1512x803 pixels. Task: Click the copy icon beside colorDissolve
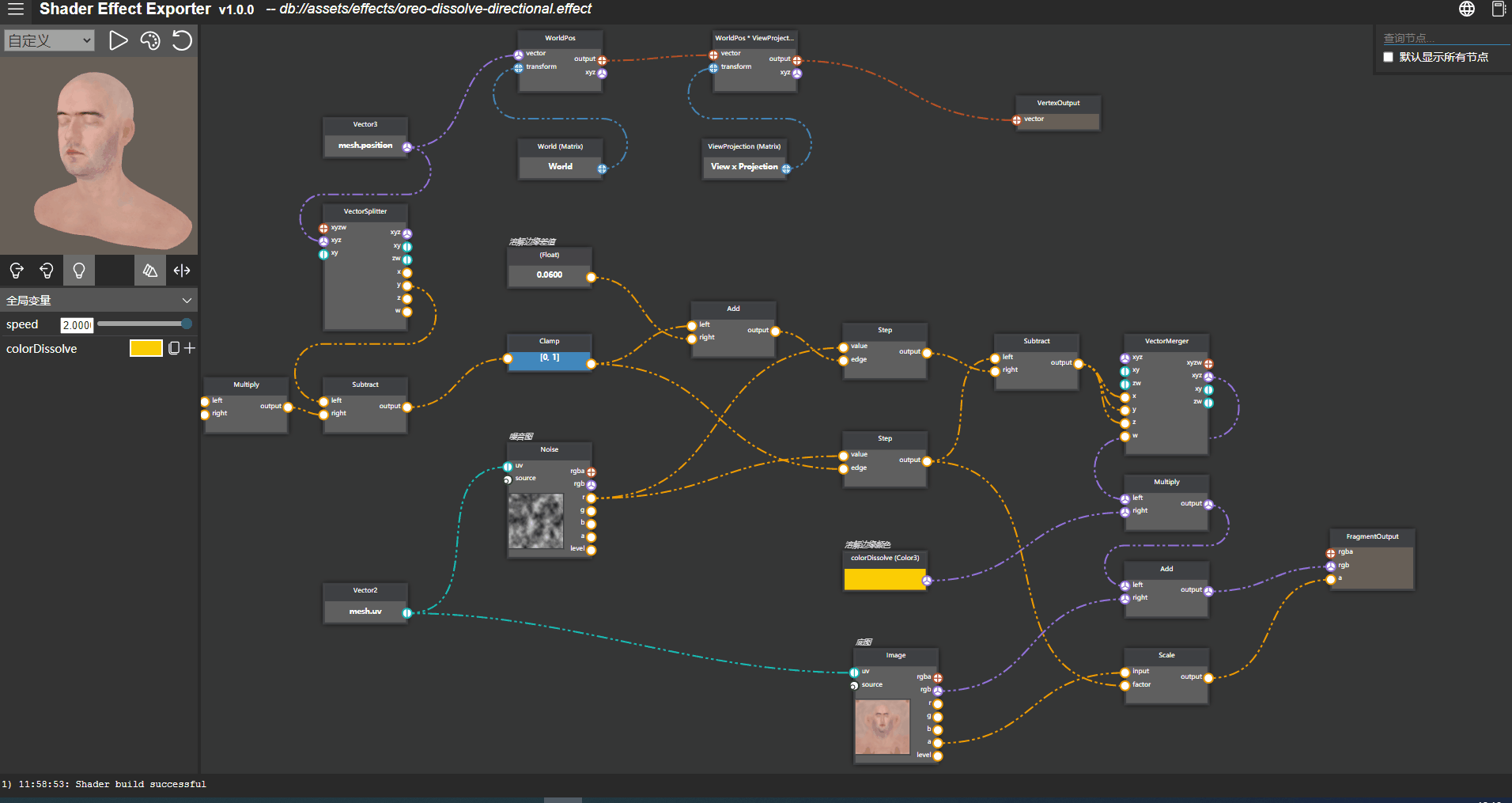174,348
